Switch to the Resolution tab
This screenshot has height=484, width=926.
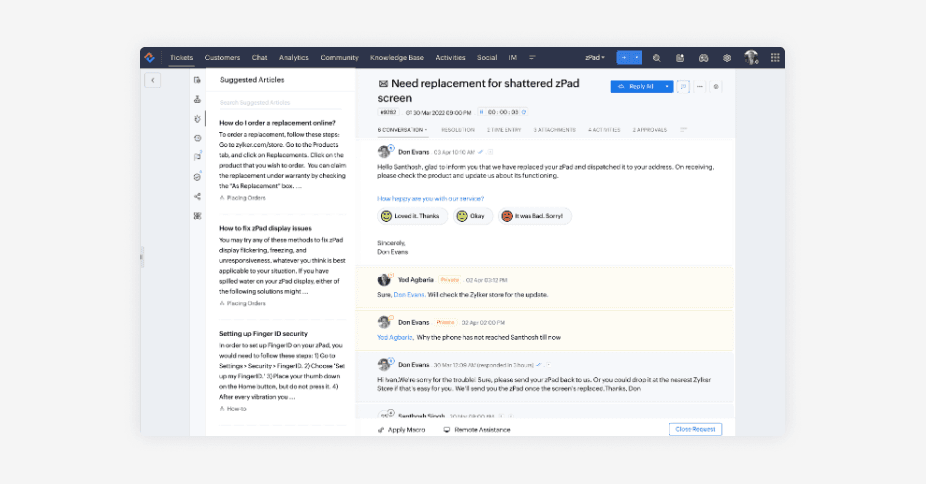458,130
